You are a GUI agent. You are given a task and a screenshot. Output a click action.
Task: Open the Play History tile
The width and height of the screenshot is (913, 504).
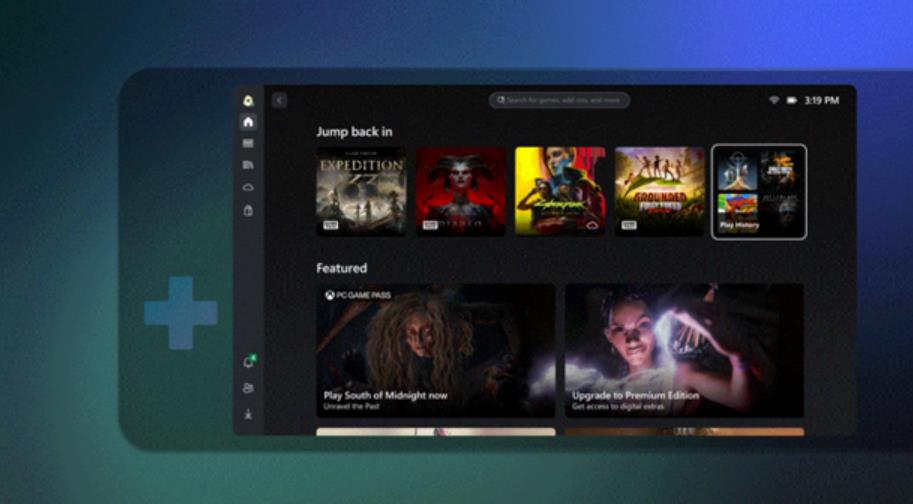click(758, 191)
